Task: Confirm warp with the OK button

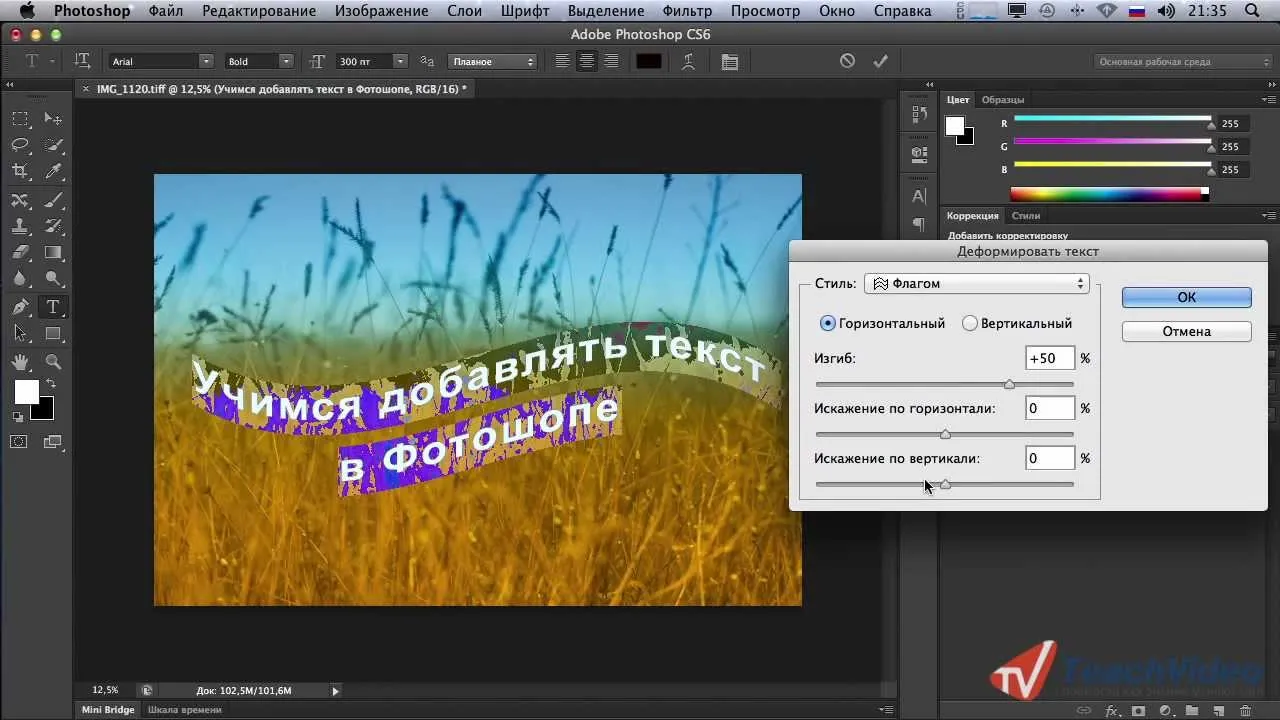Action: 1187,297
